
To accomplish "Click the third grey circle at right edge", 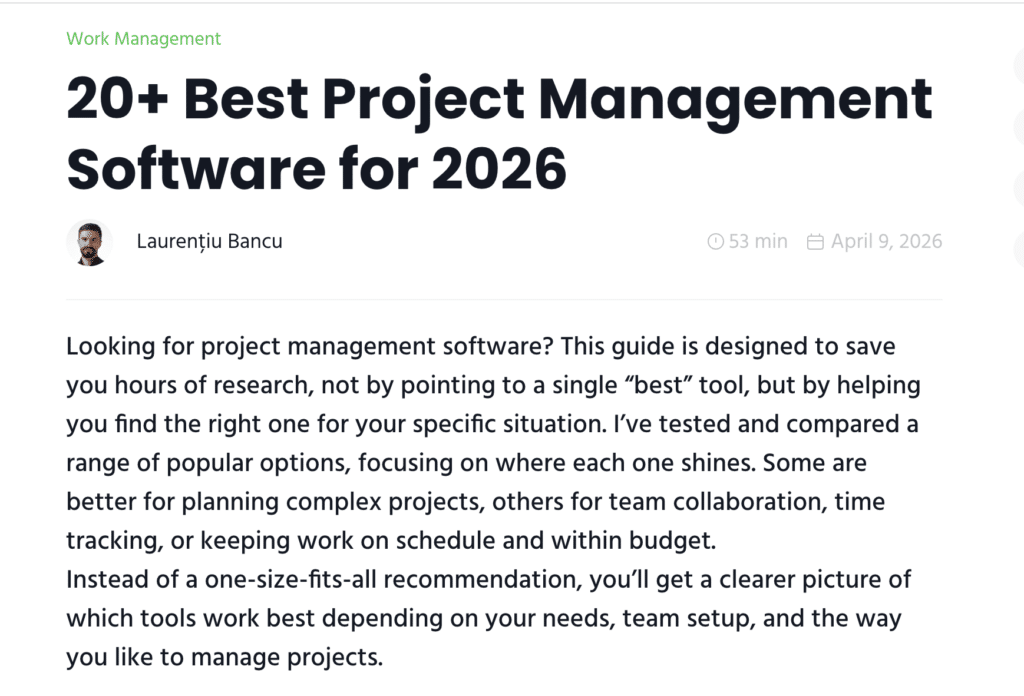I will (1019, 187).
